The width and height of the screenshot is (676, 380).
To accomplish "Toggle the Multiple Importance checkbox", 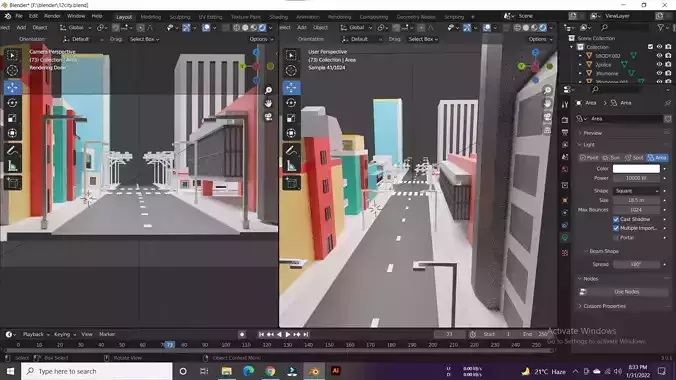I will click(x=616, y=228).
